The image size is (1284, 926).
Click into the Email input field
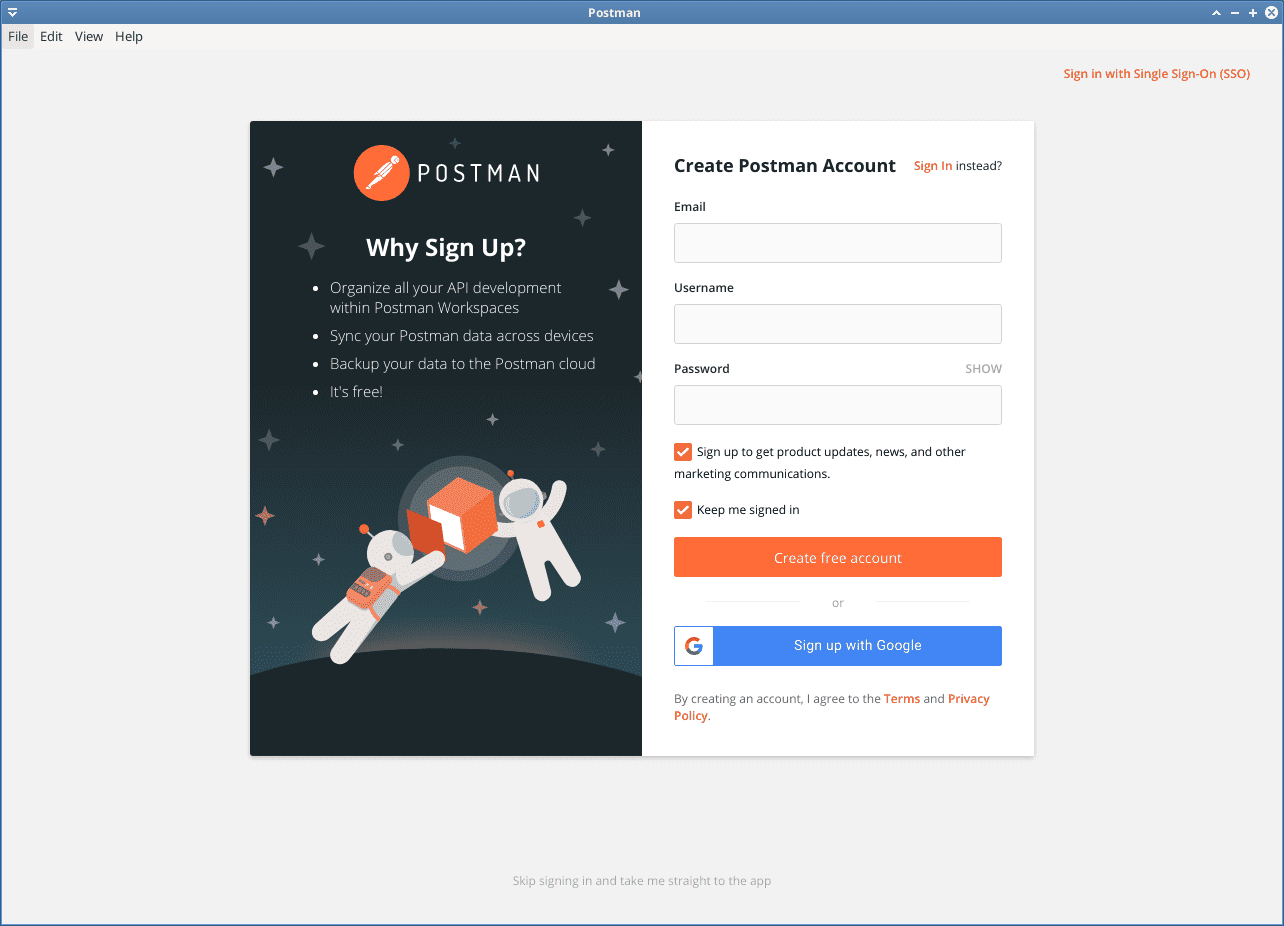pos(837,243)
